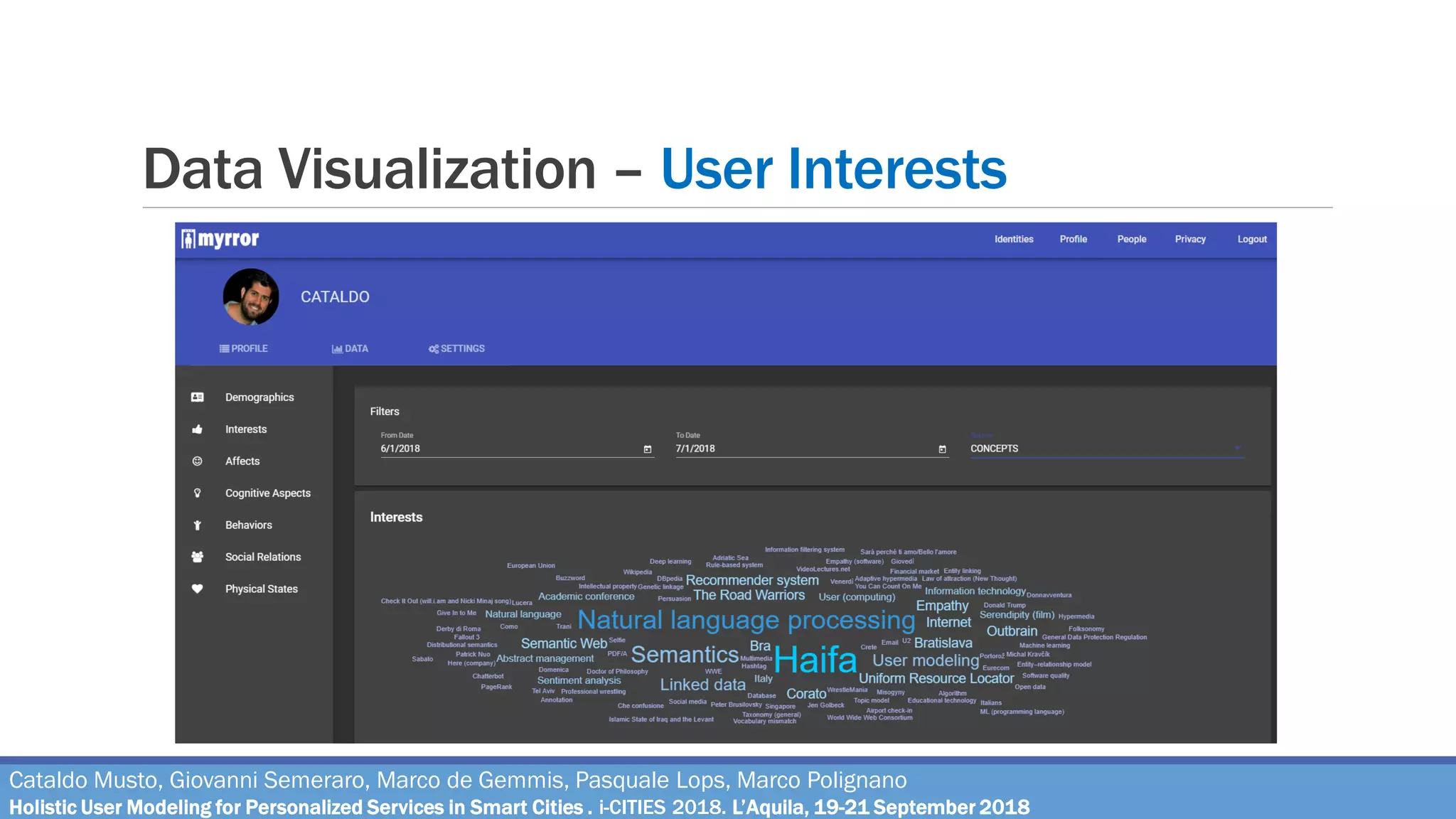
Task: Switch to the PROFILE tab
Action: (x=243, y=348)
